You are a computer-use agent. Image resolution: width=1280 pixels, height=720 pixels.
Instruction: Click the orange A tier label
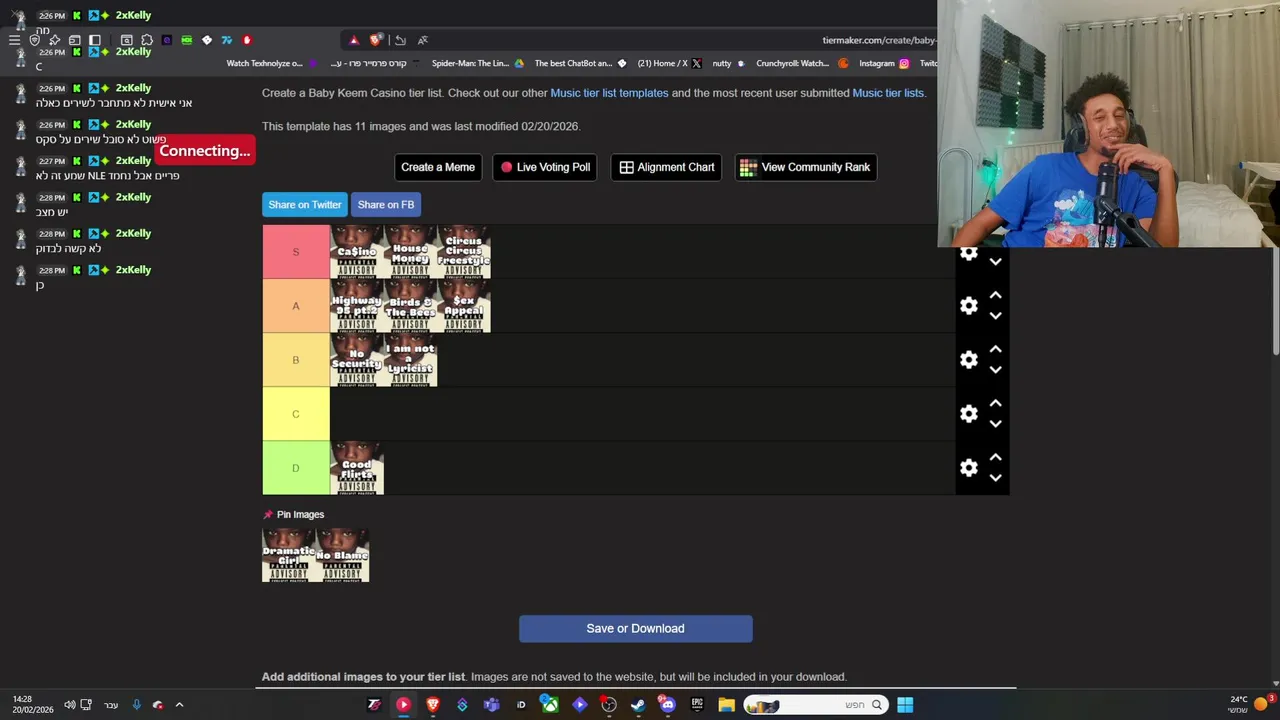[296, 306]
